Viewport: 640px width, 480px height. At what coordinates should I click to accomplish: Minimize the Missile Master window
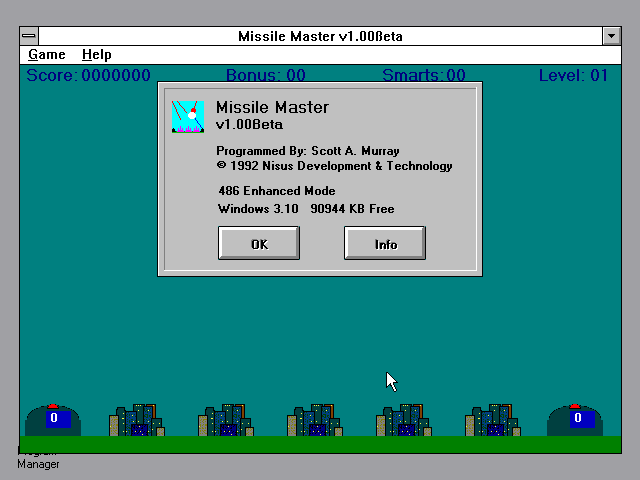tap(611, 36)
